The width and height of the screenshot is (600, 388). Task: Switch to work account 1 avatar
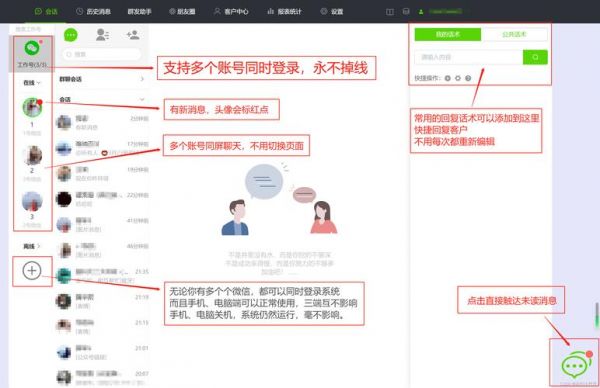click(32, 107)
